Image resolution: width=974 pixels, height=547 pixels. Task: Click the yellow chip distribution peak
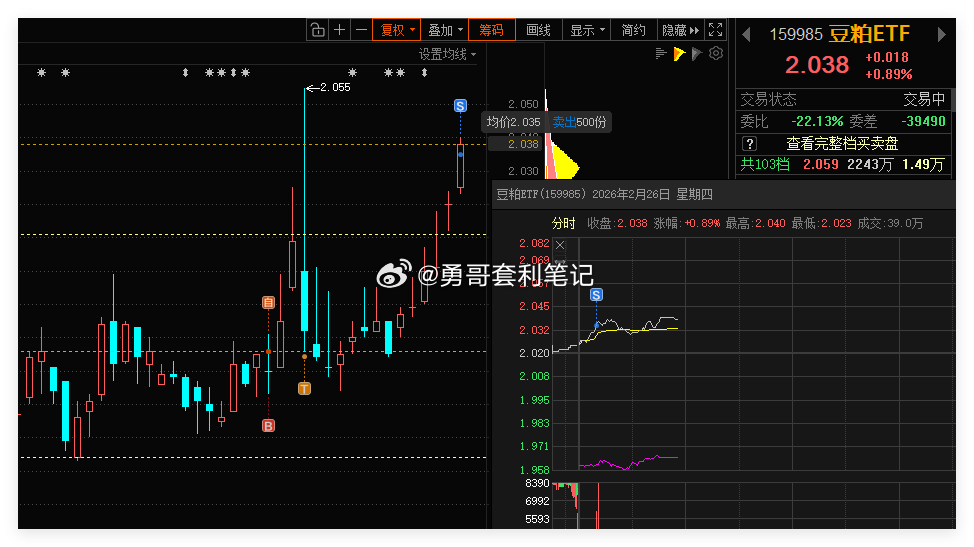pos(564,163)
